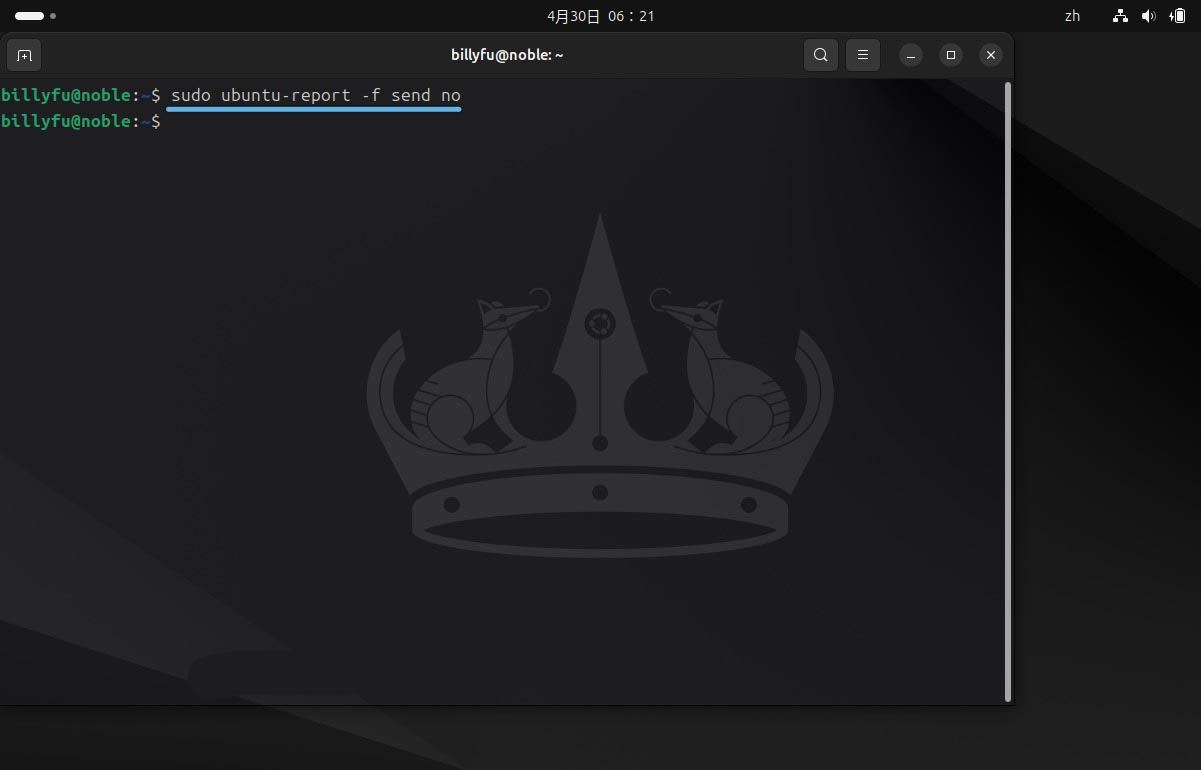Maximize the terminal window

click(951, 55)
